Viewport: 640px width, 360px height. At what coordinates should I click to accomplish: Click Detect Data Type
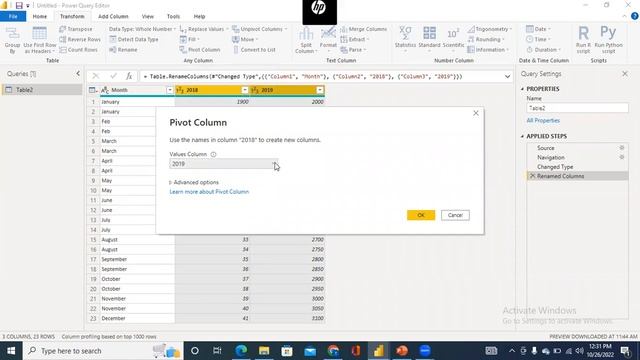tap(133, 39)
